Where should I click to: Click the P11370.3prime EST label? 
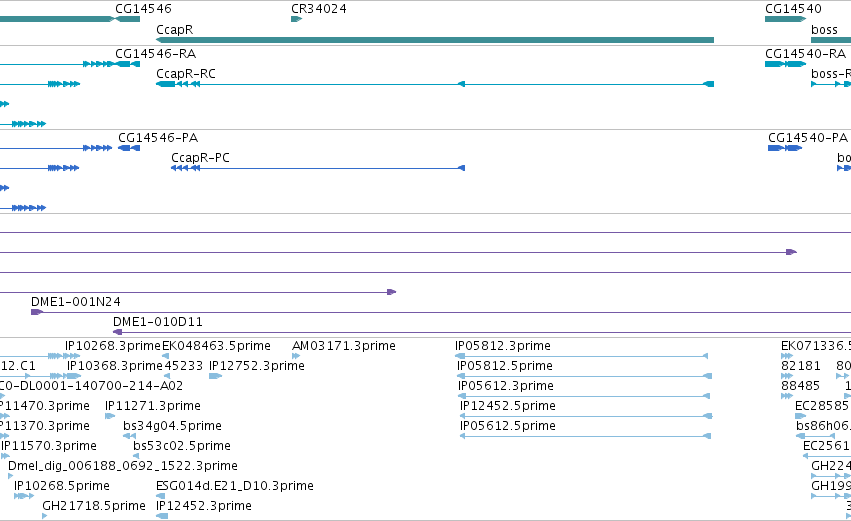(45, 426)
